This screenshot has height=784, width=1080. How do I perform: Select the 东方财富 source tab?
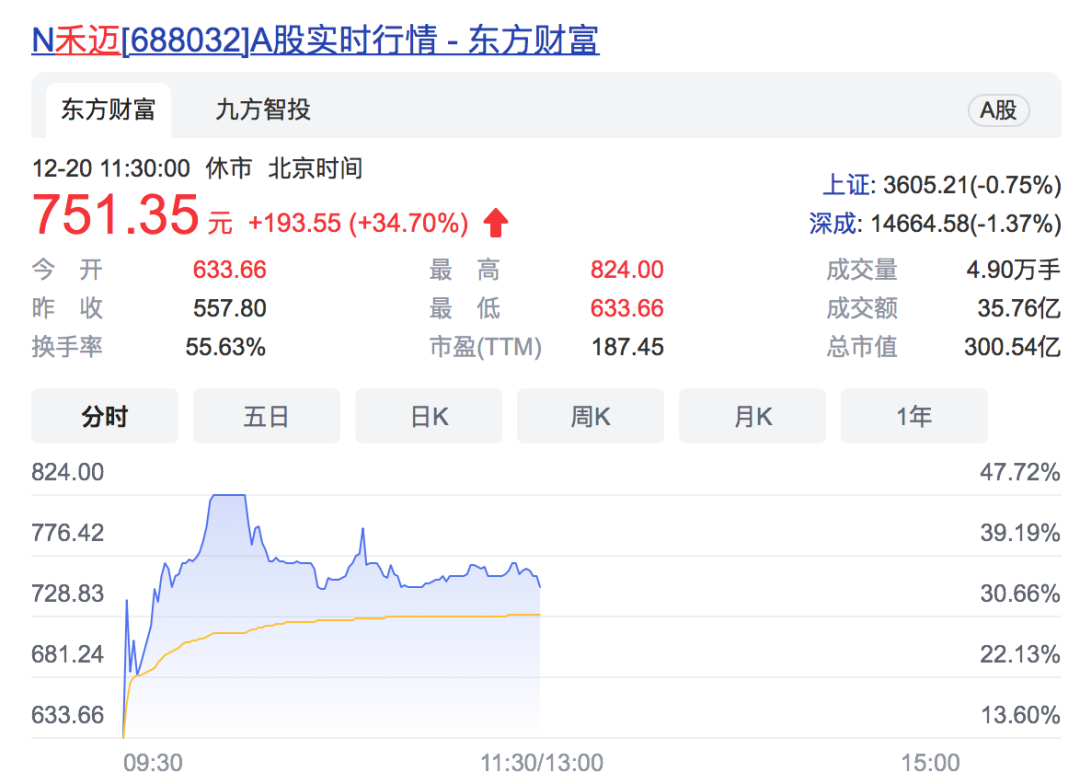pyautogui.click(x=108, y=110)
